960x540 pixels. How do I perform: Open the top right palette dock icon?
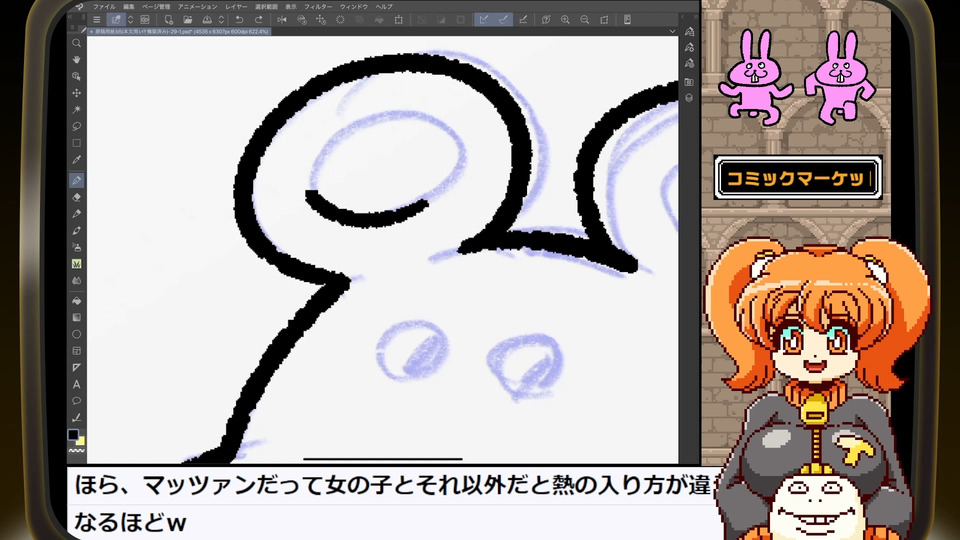pyautogui.click(x=689, y=31)
